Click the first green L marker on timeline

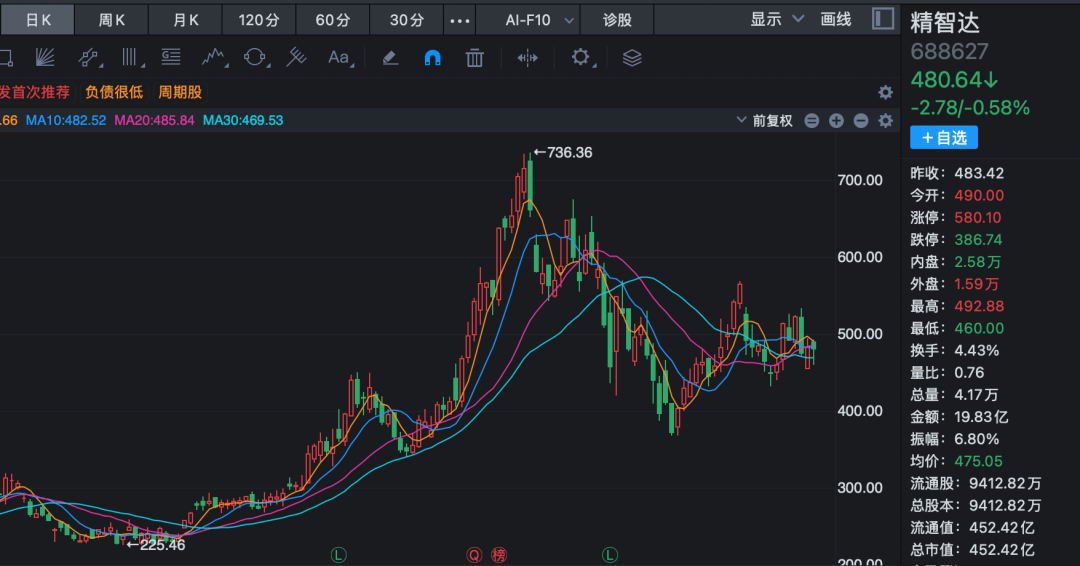pyautogui.click(x=338, y=554)
